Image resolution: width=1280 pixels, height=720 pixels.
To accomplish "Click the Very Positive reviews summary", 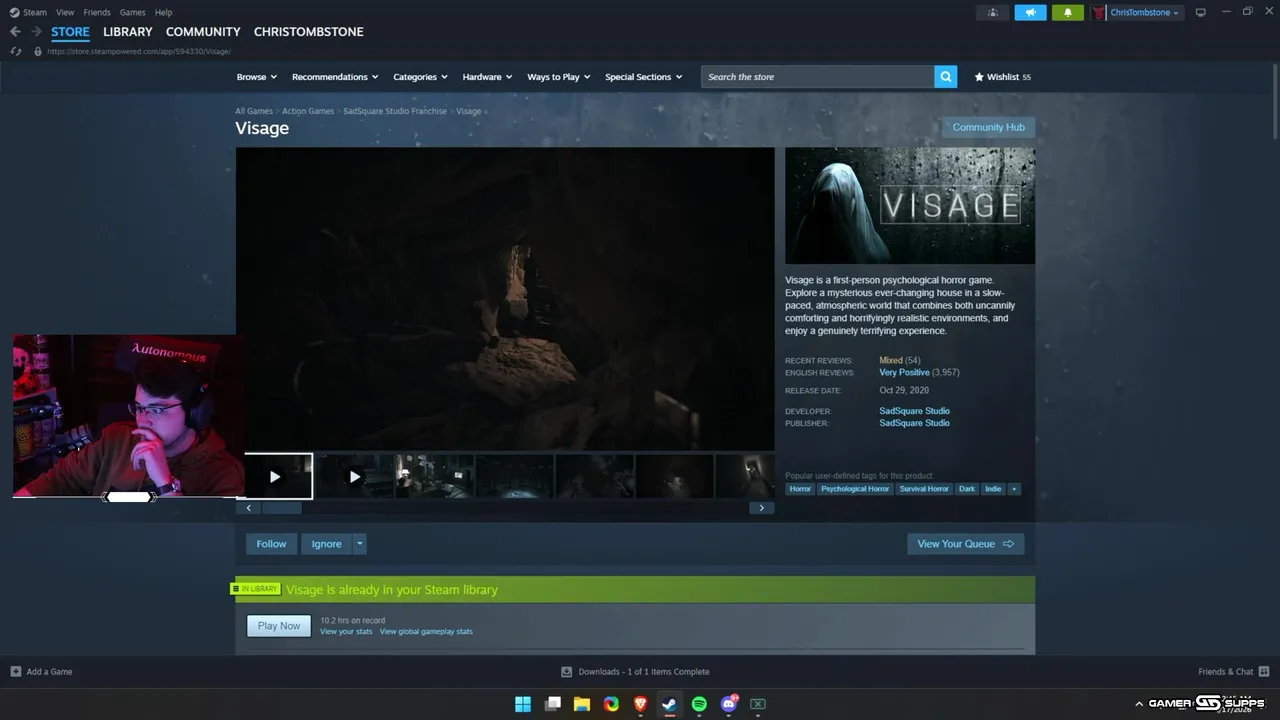I will (x=904, y=372).
